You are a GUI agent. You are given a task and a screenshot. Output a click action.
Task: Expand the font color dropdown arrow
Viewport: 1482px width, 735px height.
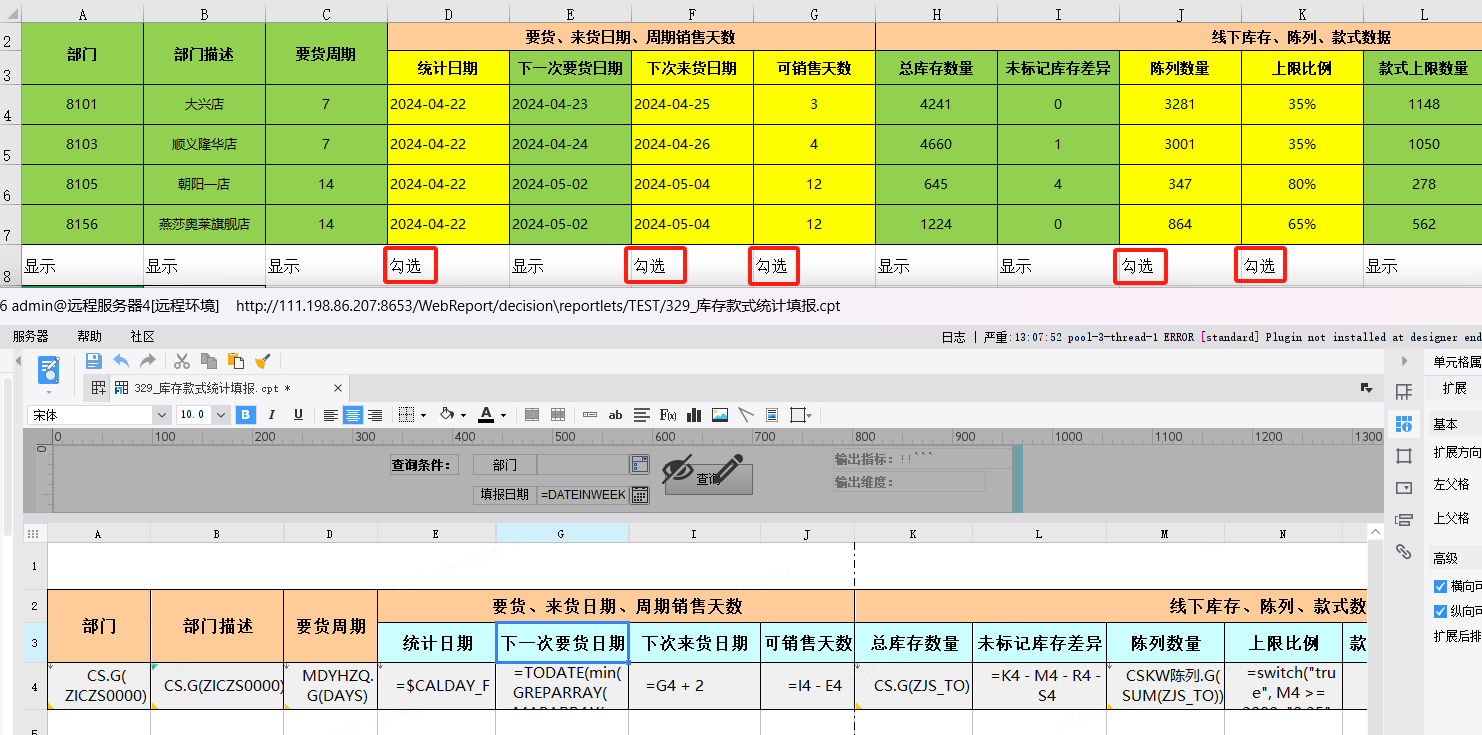click(x=504, y=415)
